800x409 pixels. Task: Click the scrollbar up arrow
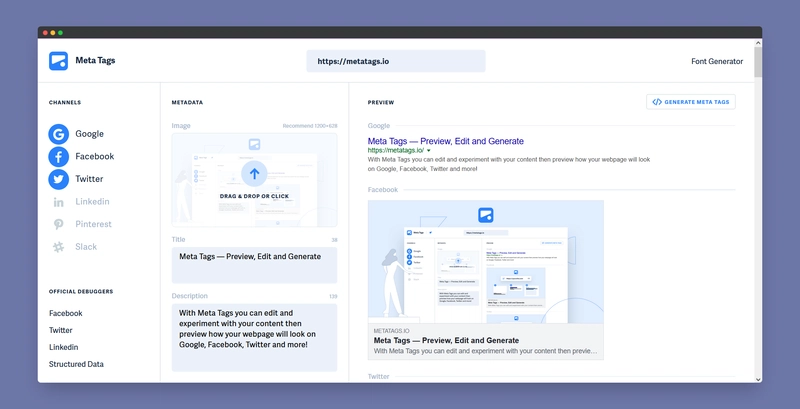758,43
